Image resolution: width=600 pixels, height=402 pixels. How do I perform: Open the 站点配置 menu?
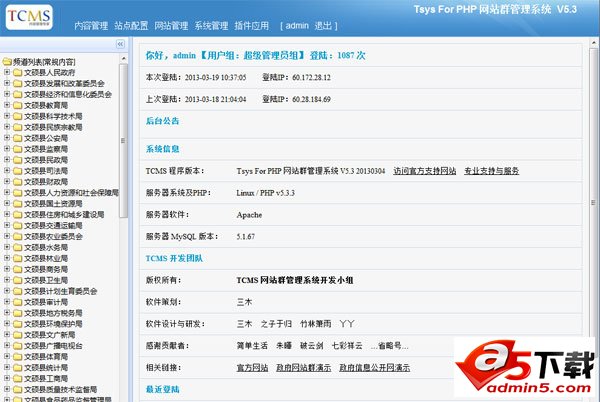click(131, 26)
